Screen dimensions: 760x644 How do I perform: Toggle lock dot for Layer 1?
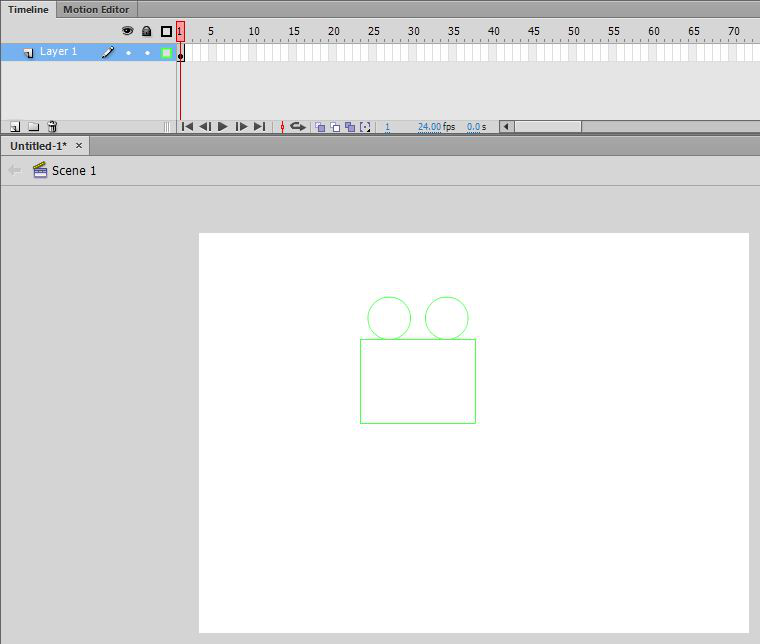147,52
